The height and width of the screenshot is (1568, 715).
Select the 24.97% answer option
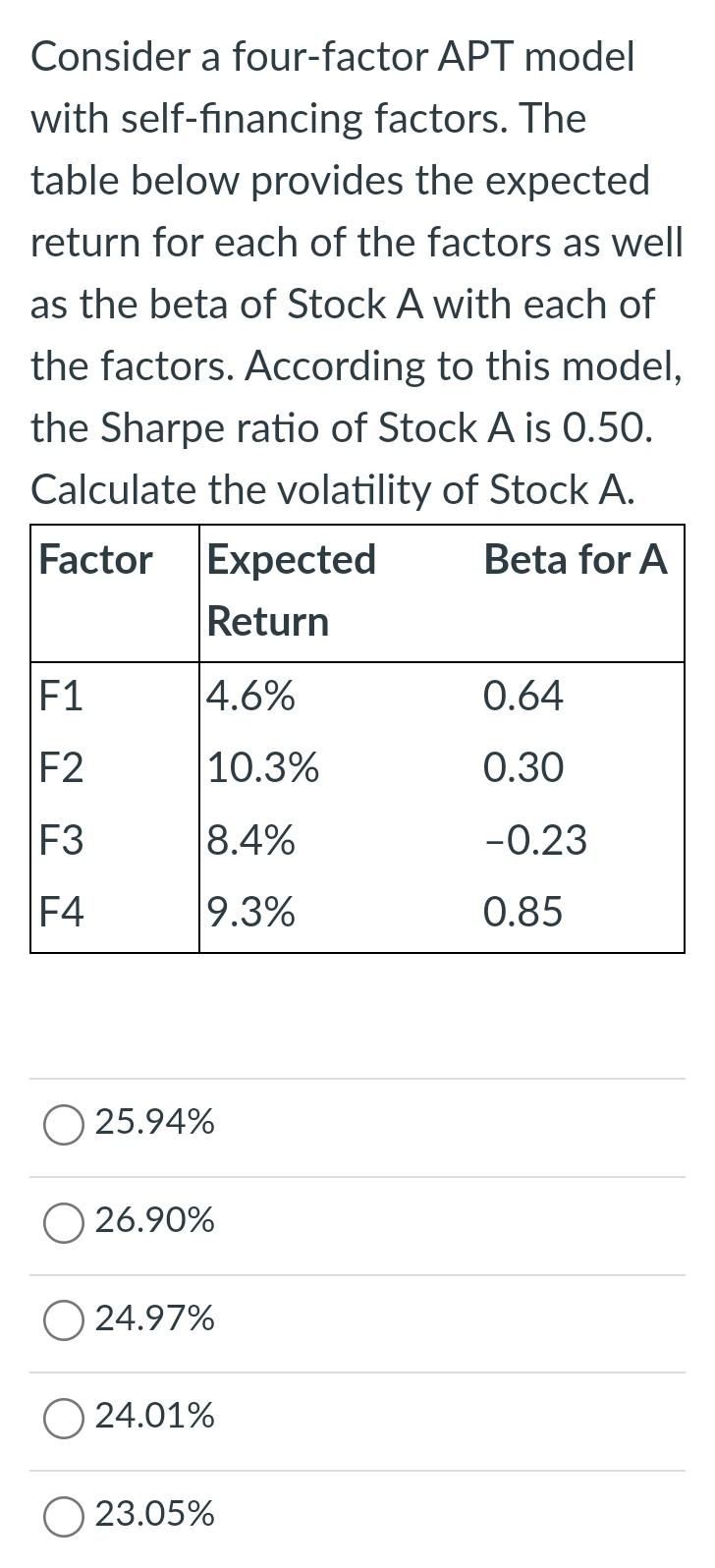point(63,1319)
